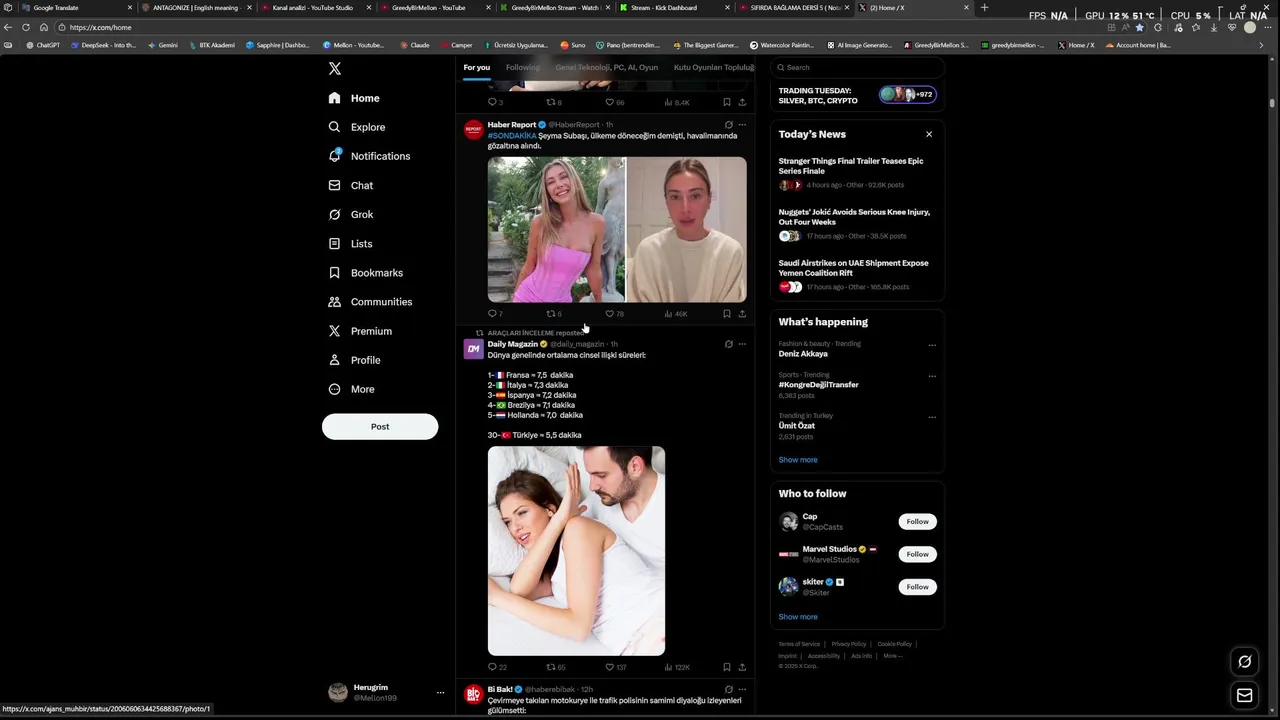1280x720 pixels.
Task: Switch to Google Translate browser tab
Action: tap(78, 8)
